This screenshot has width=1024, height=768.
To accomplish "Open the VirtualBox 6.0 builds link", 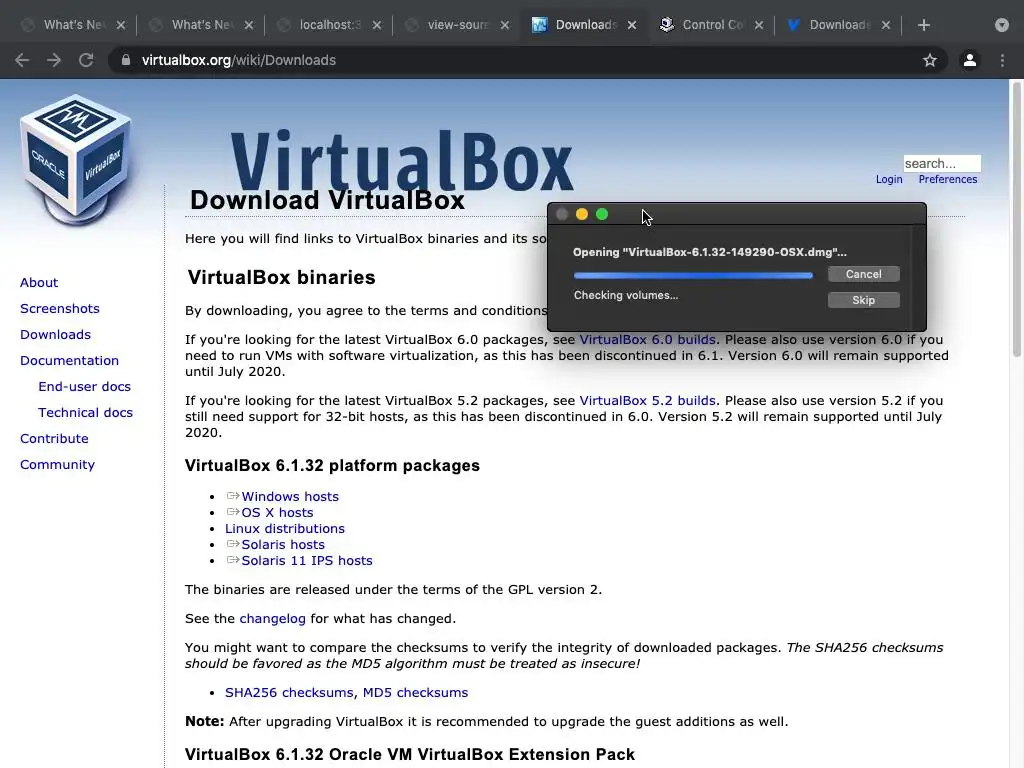I will click(647, 340).
